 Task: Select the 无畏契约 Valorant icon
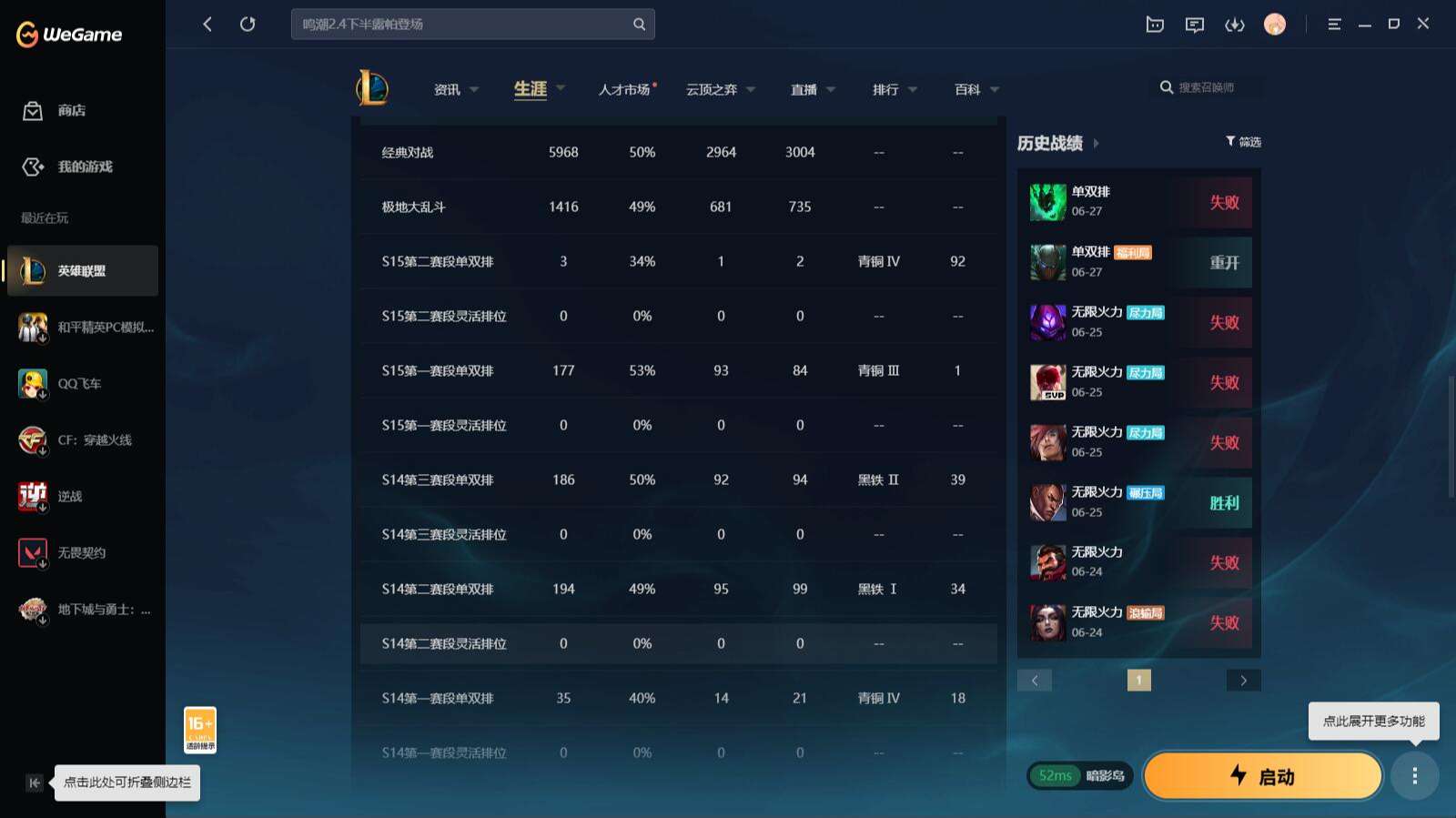(x=33, y=553)
